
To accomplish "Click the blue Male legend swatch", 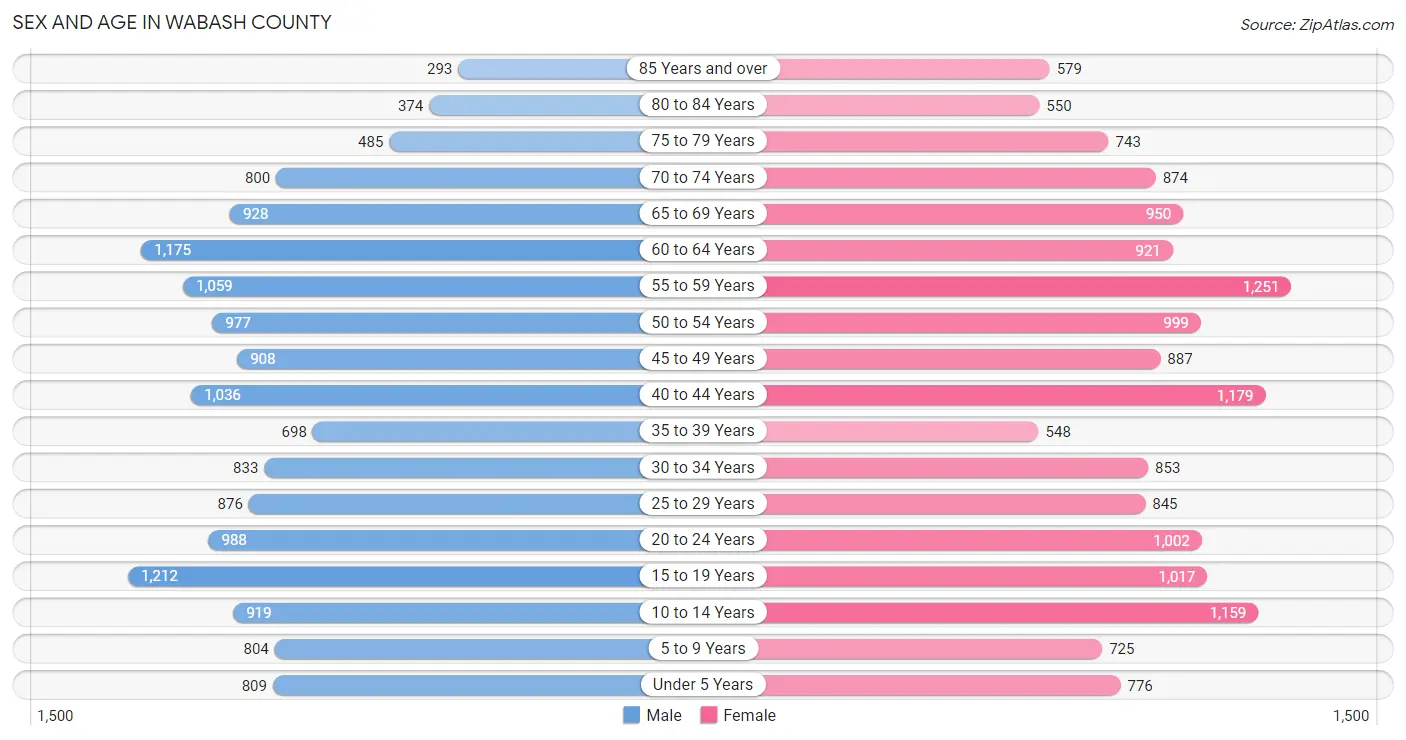I will tap(631, 715).
